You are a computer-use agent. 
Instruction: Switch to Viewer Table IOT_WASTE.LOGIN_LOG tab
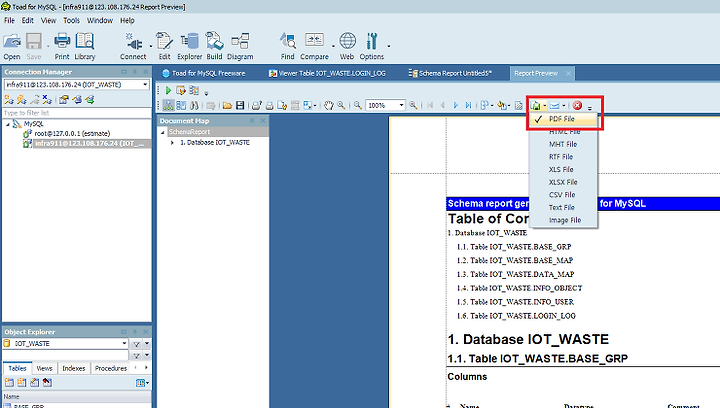(x=327, y=73)
